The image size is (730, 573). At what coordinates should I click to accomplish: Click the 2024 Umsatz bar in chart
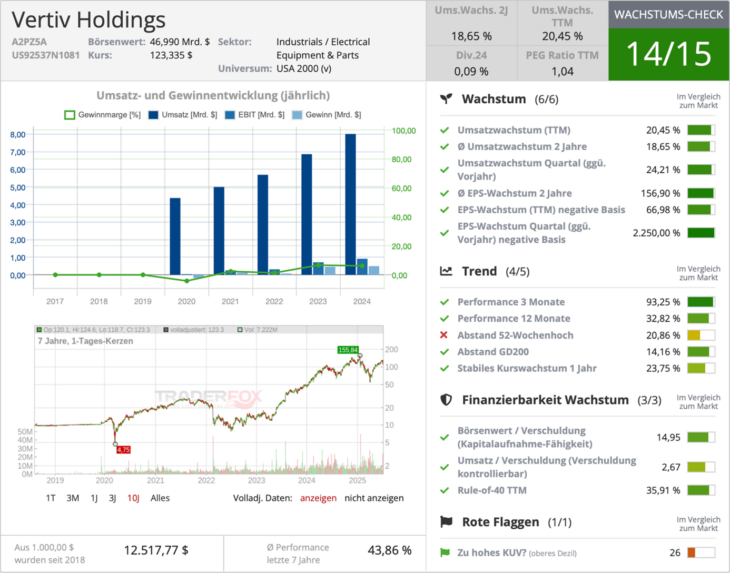351,204
